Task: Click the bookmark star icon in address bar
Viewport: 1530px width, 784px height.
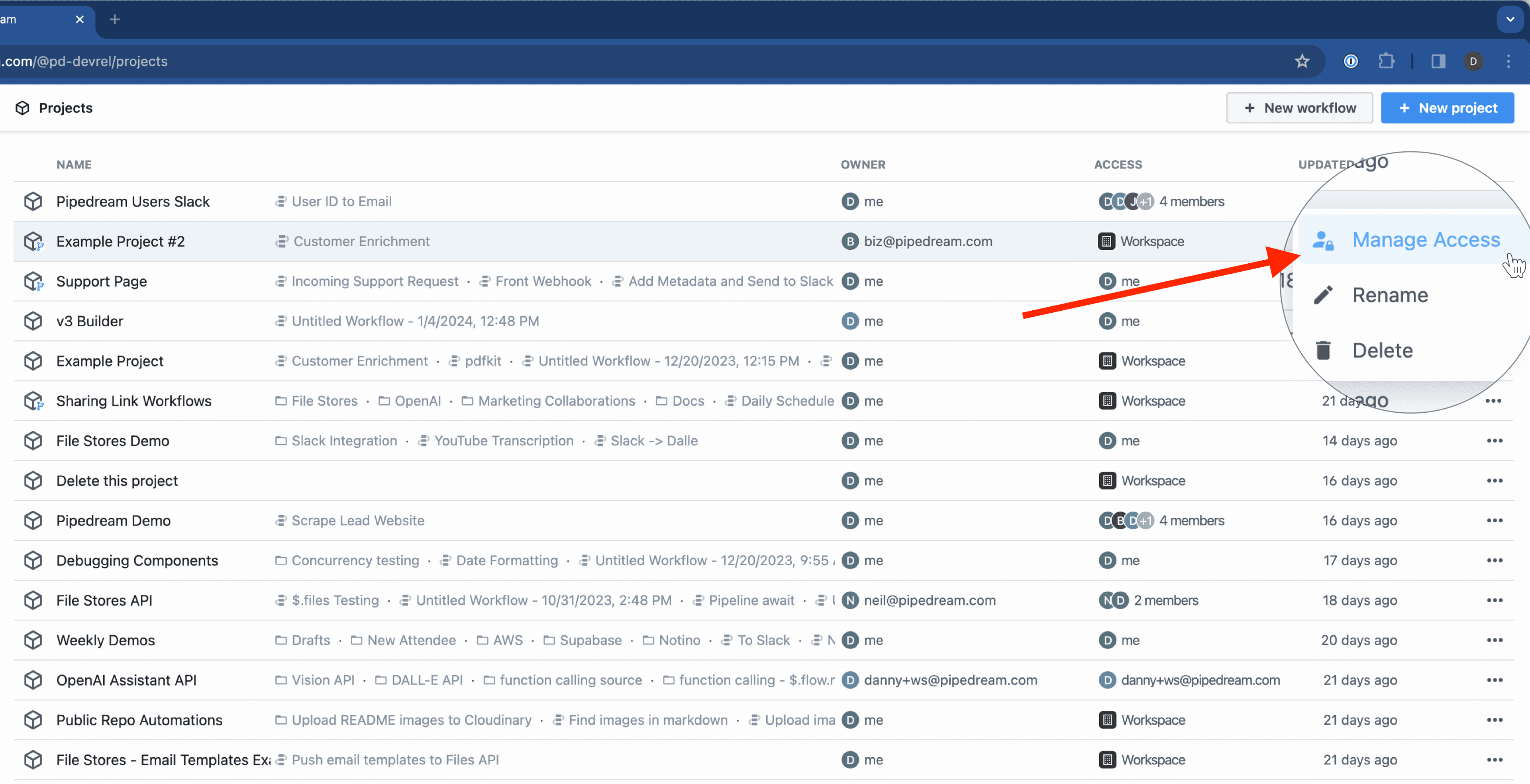Action: coord(1301,61)
